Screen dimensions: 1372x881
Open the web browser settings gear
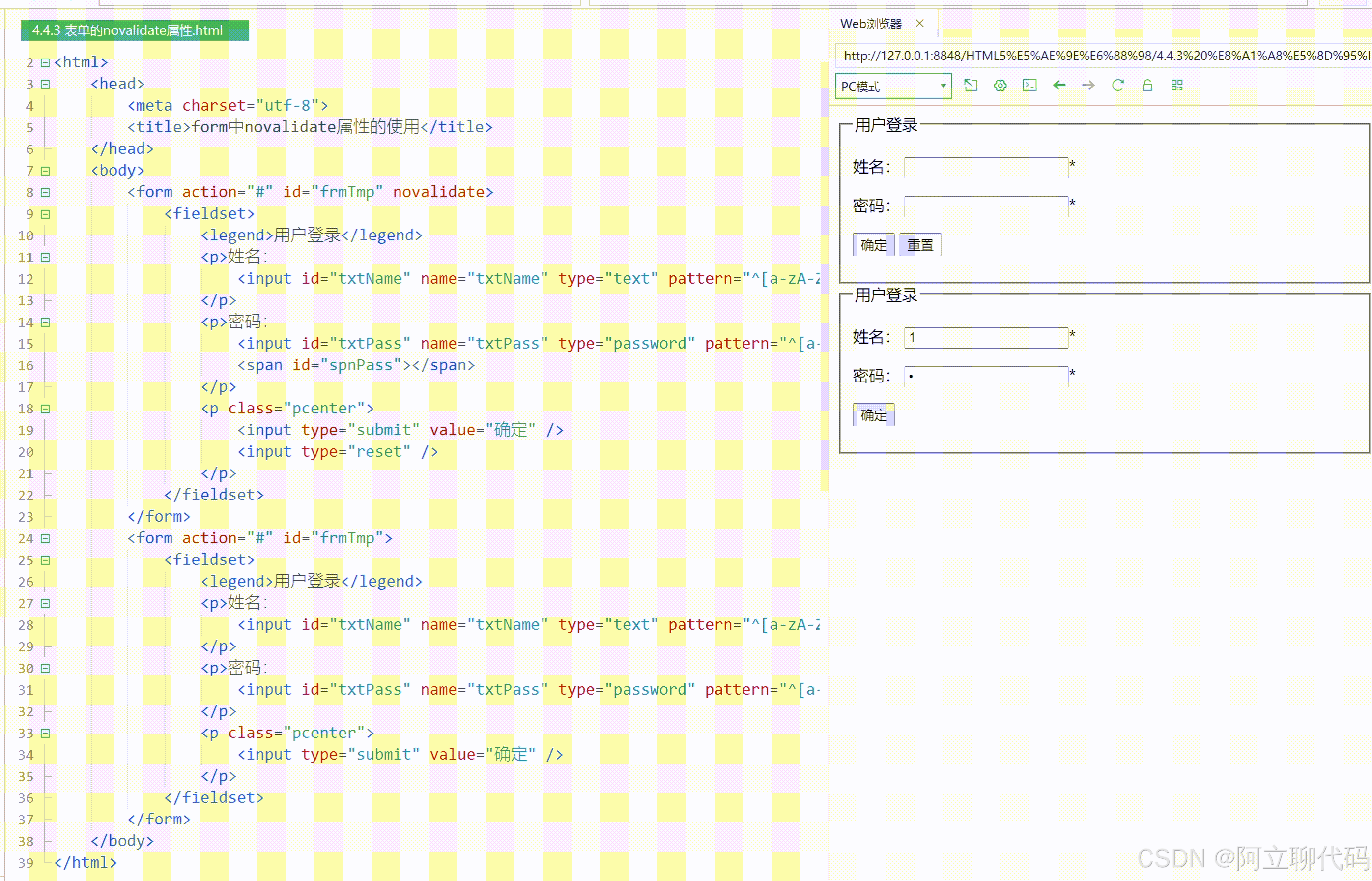[x=1000, y=86]
